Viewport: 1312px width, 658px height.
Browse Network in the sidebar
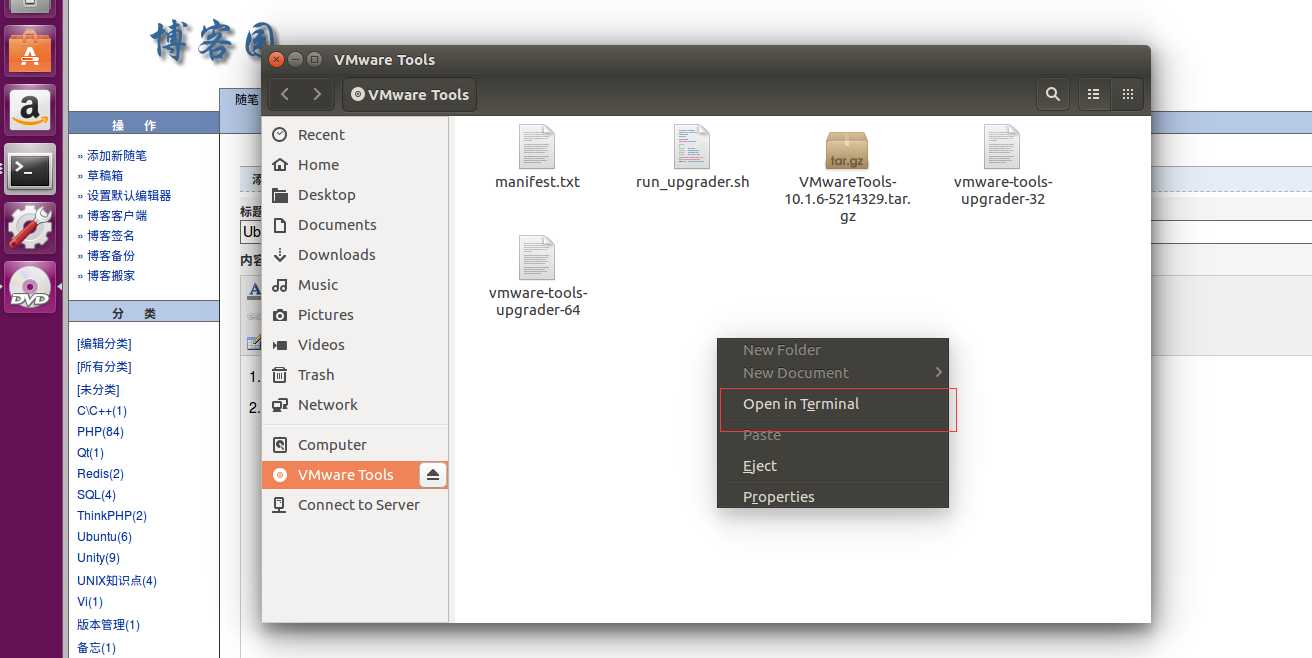click(355, 405)
